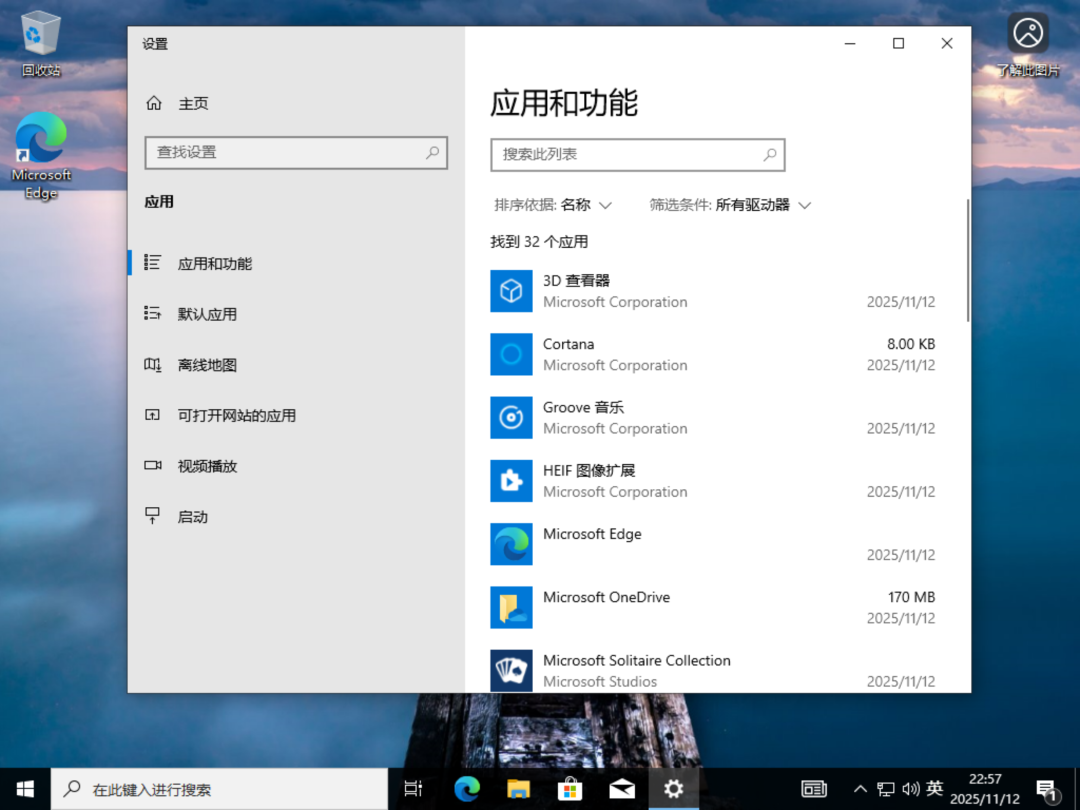Select the Microsoft OneDrive app name
1080x810 pixels.
tap(606, 597)
